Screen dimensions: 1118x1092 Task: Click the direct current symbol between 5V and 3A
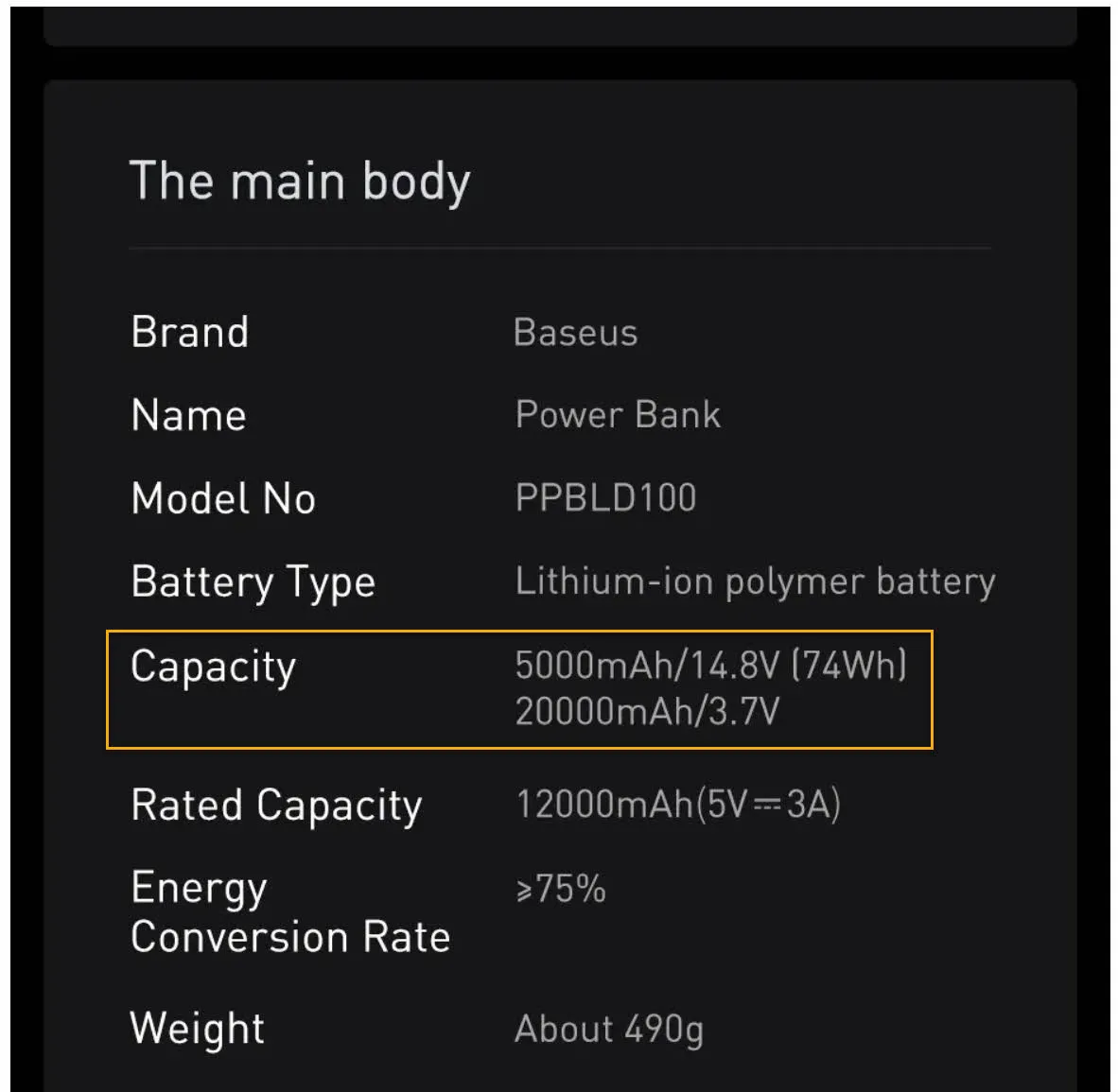(767, 806)
